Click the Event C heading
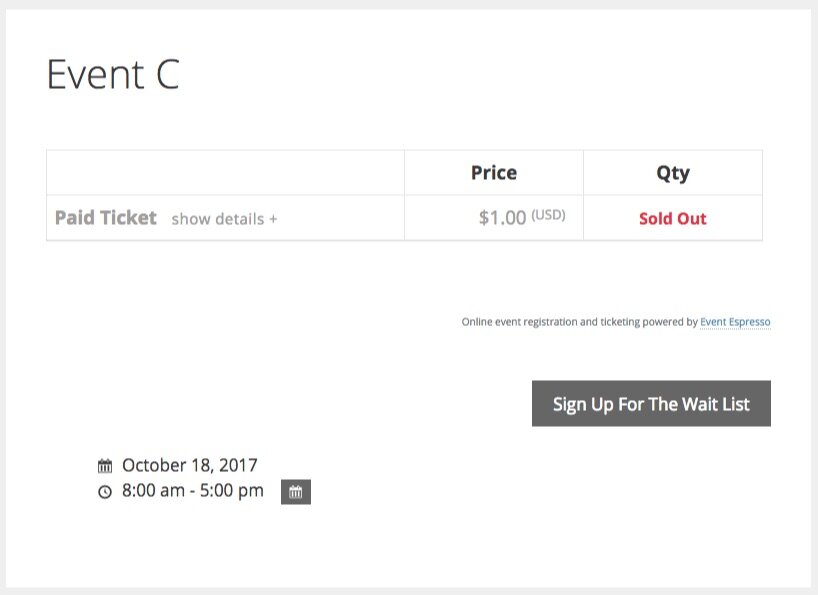Image resolution: width=818 pixels, height=595 pixels. pos(113,76)
